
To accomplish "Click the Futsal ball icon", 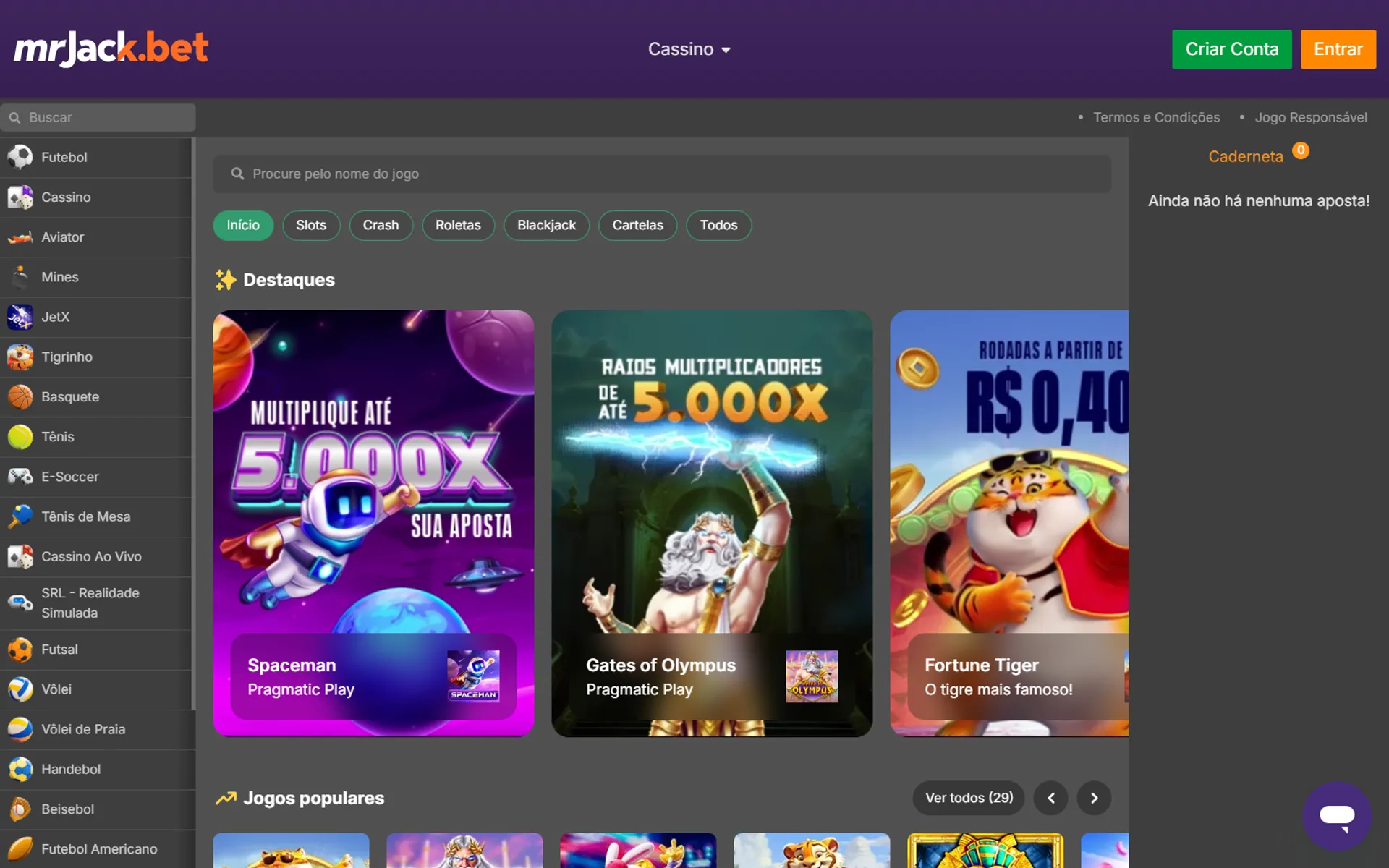I will pyautogui.click(x=20, y=650).
